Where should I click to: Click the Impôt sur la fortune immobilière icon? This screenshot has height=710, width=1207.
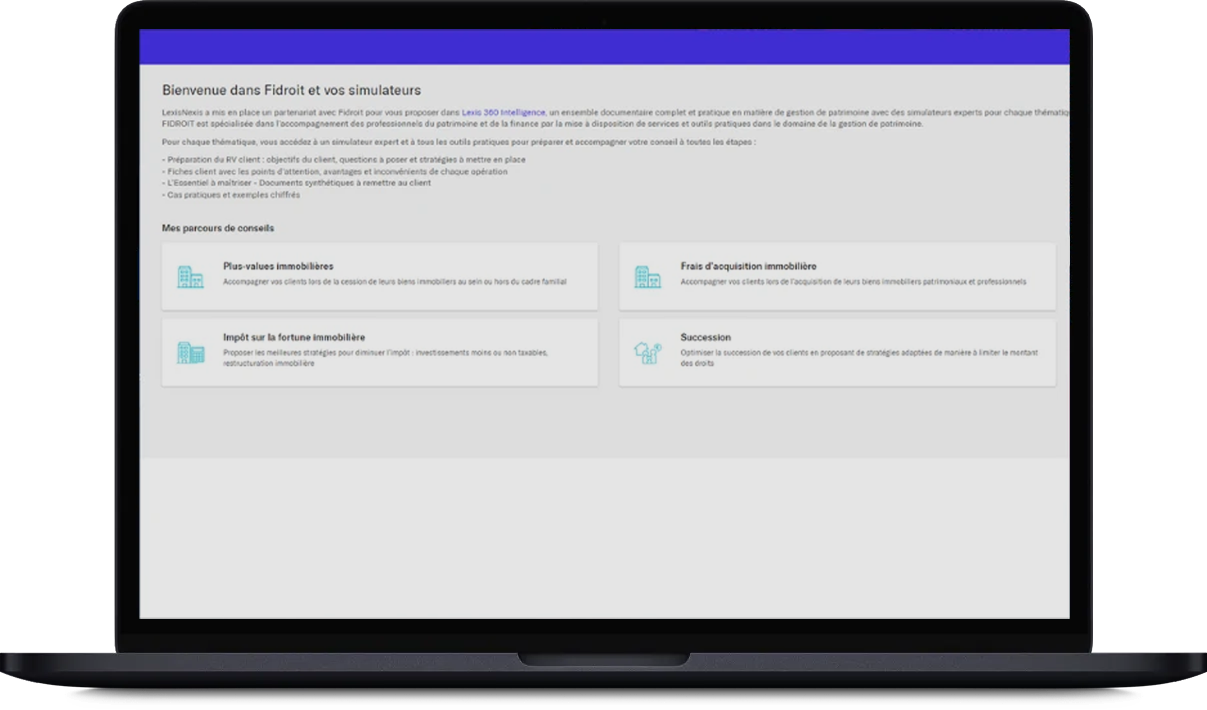pyautogui.click(x=190, y=352)
